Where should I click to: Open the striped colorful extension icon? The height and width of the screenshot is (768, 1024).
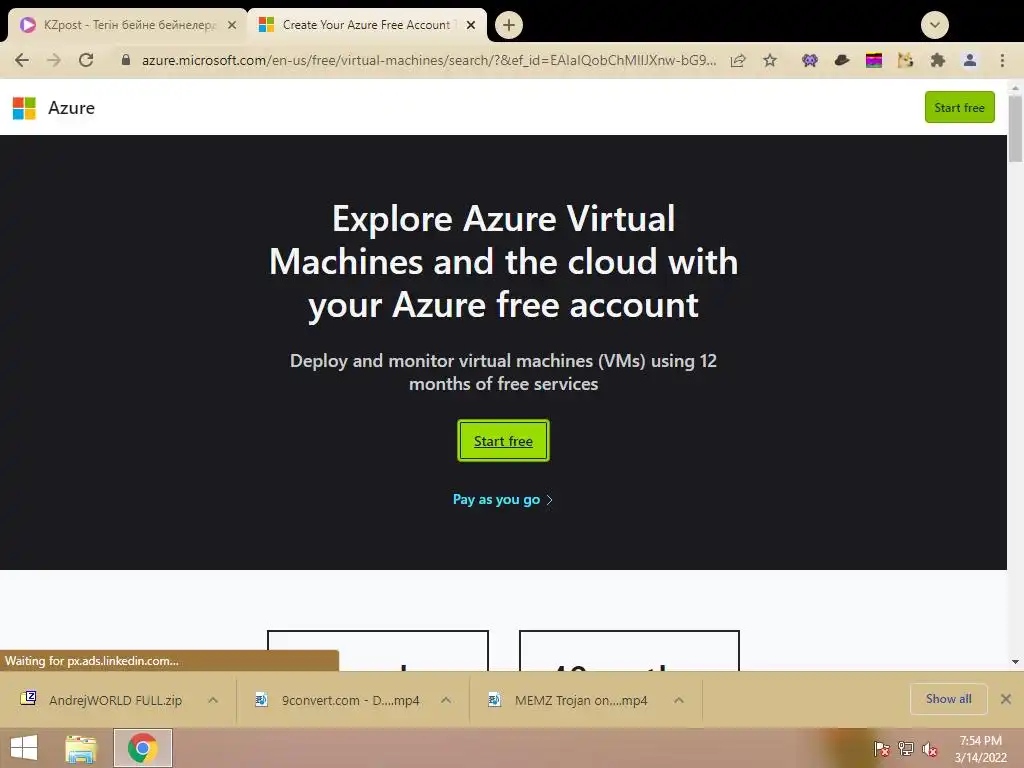pyautogui.click(x=874, y=61)
